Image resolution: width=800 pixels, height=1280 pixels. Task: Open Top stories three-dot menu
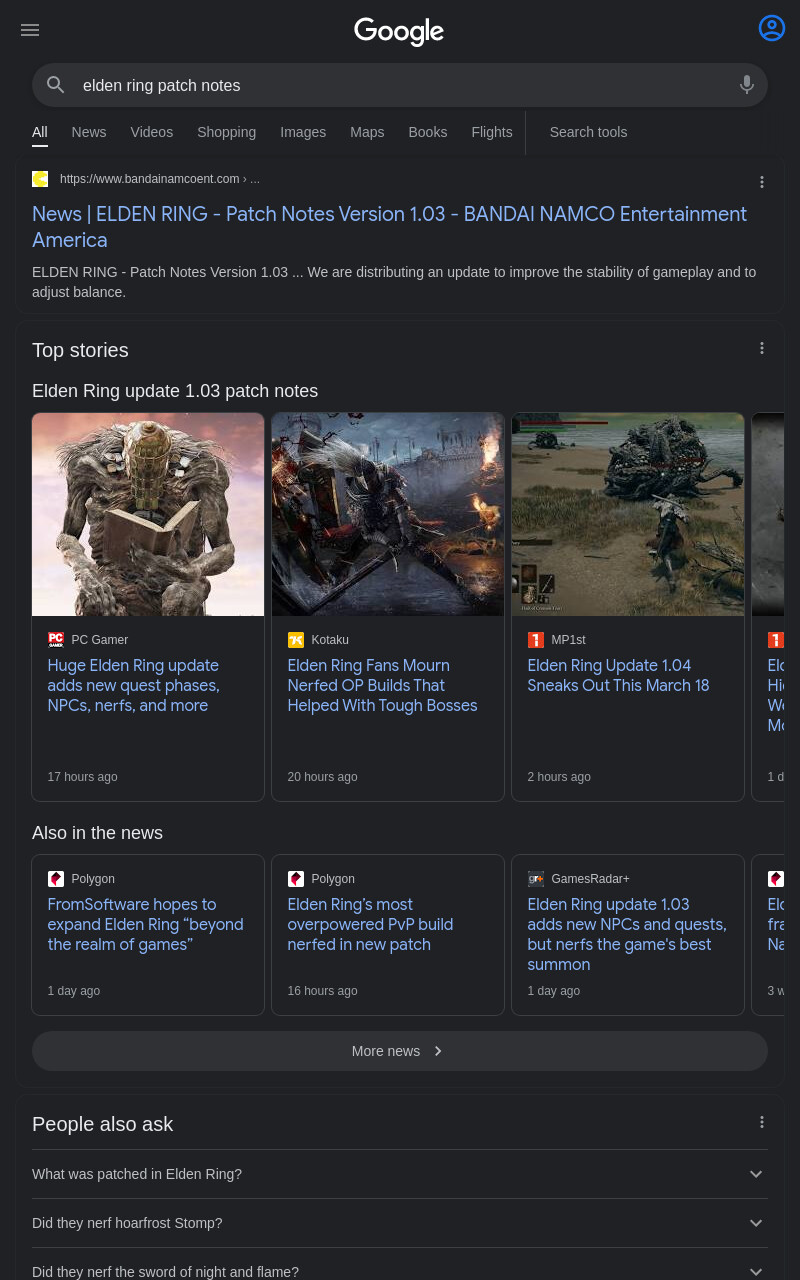pos(762,348)
